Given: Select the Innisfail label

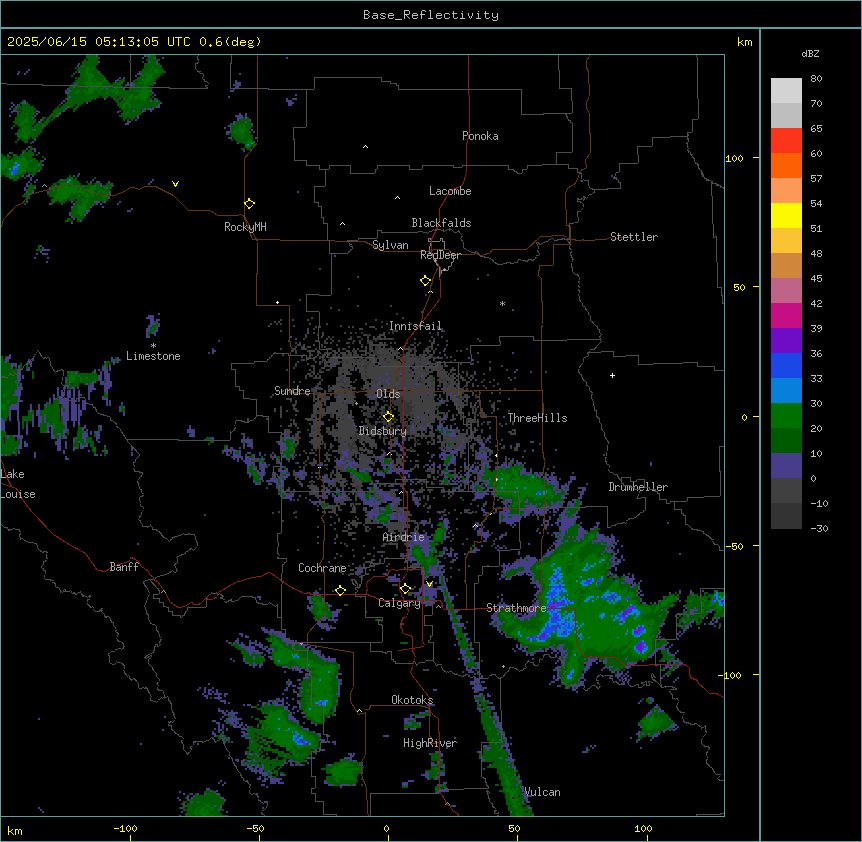Looking at the screenshot, I should click(x=415, y=326).
